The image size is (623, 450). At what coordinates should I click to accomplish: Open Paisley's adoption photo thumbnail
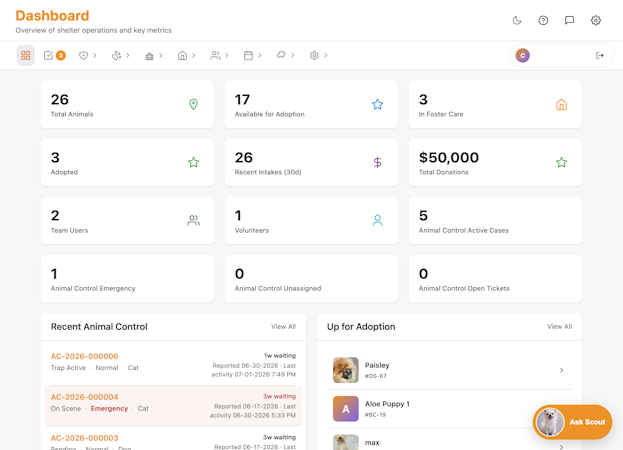point(346,370)
